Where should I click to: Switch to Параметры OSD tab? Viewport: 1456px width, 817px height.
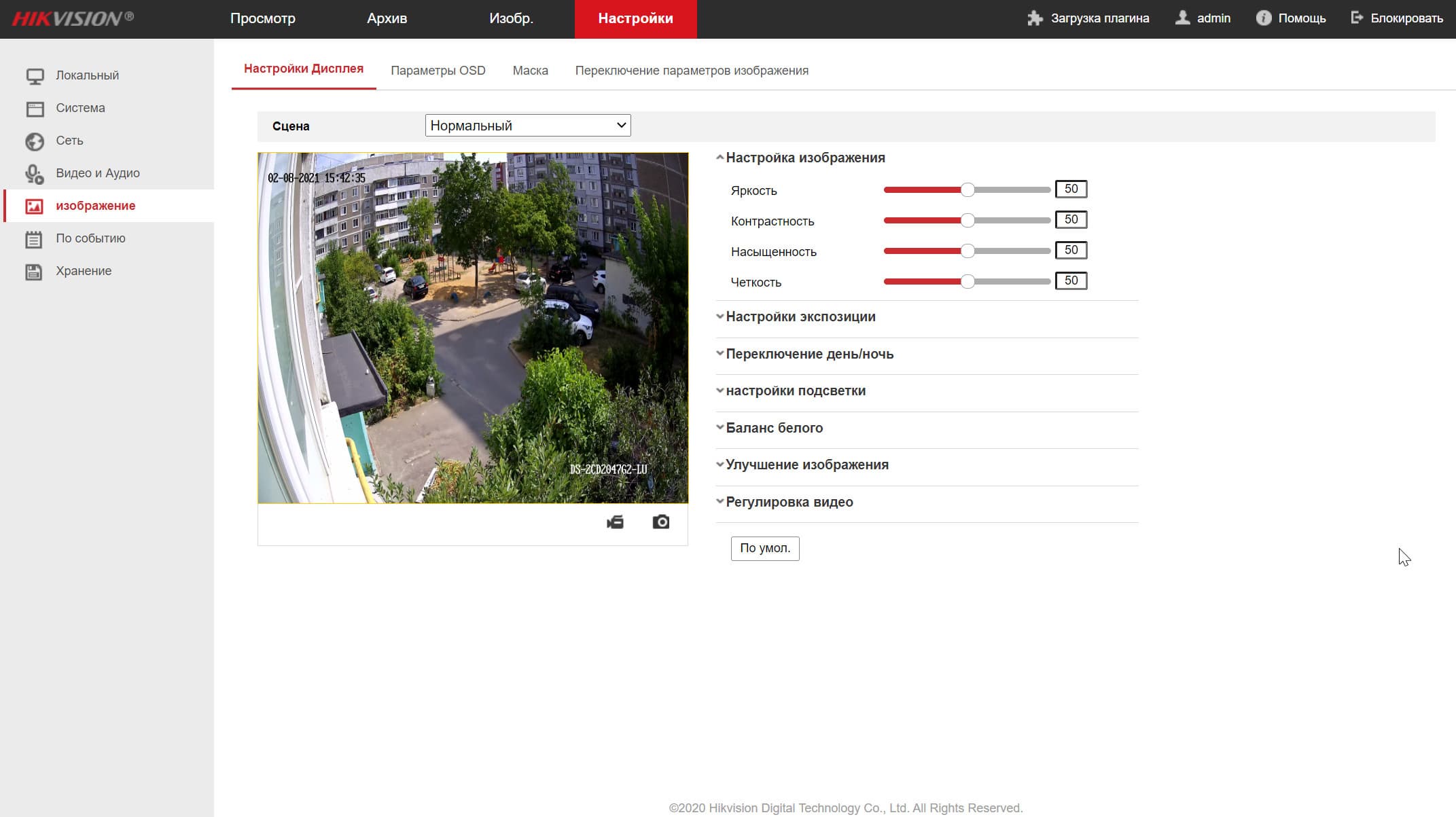coord(438,71)
